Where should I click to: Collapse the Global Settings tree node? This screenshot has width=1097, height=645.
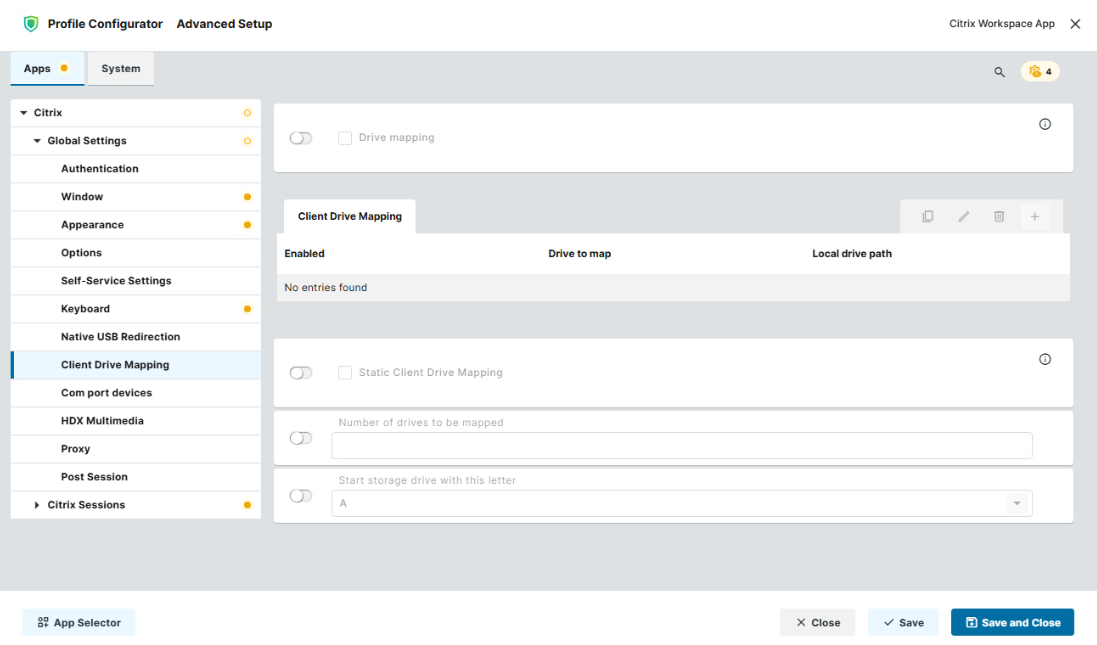click(x=37, y=141)
